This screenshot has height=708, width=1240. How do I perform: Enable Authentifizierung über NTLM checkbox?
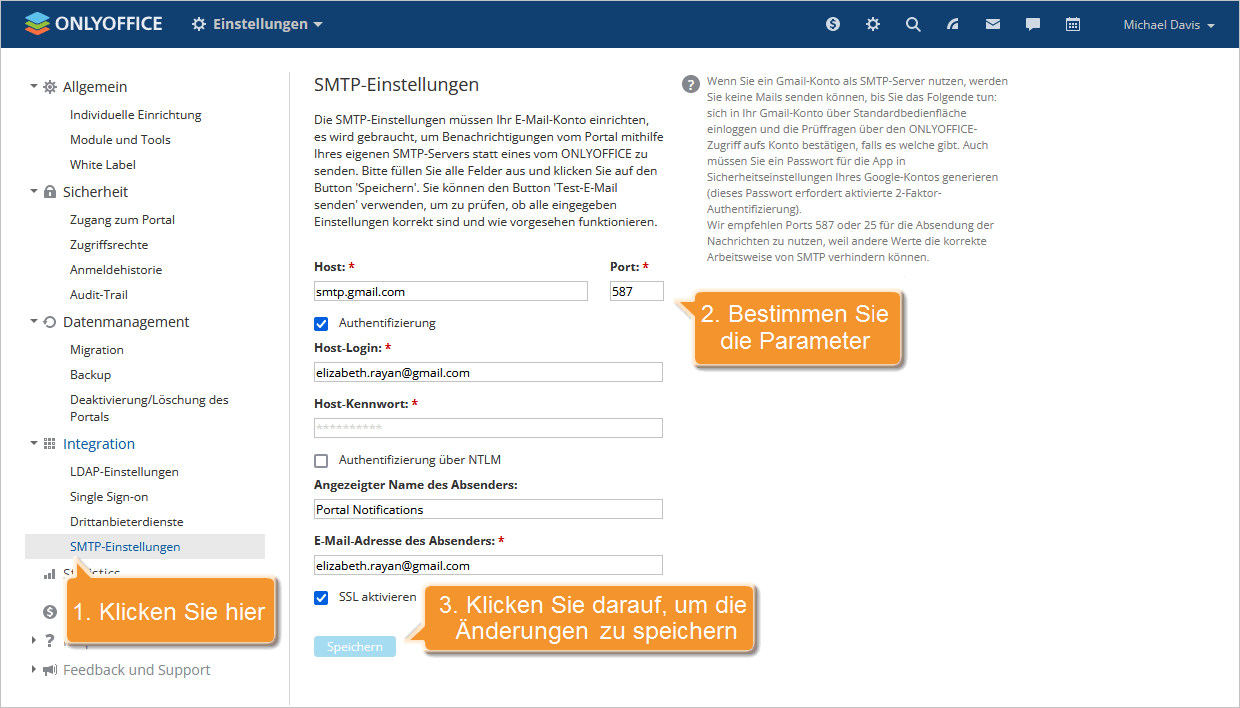pos(321,461)
